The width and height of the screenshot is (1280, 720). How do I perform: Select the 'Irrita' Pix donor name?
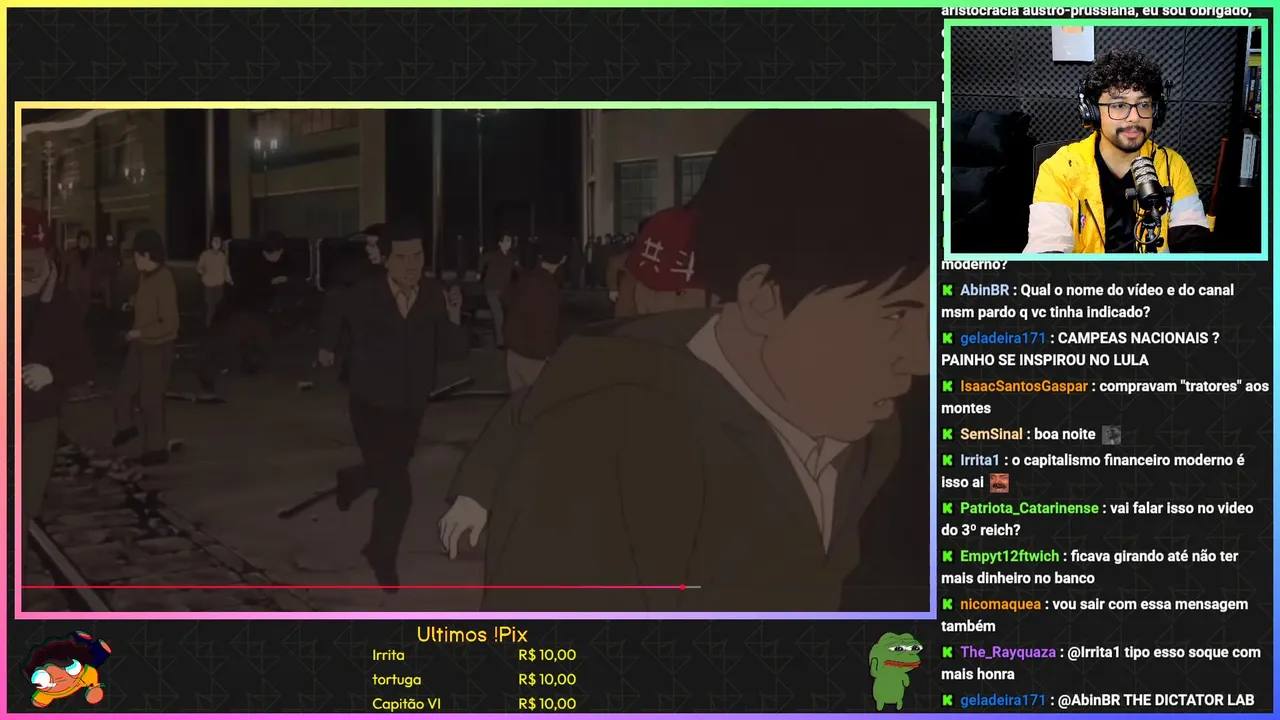(x=388, y=655)
